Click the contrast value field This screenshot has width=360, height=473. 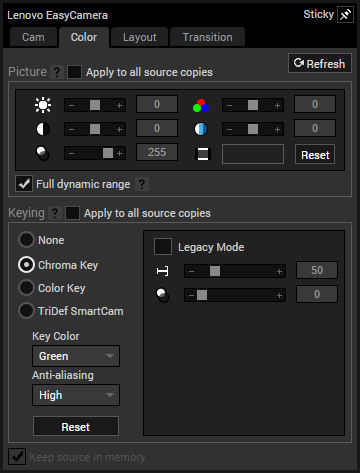click(x=157, y=128)
